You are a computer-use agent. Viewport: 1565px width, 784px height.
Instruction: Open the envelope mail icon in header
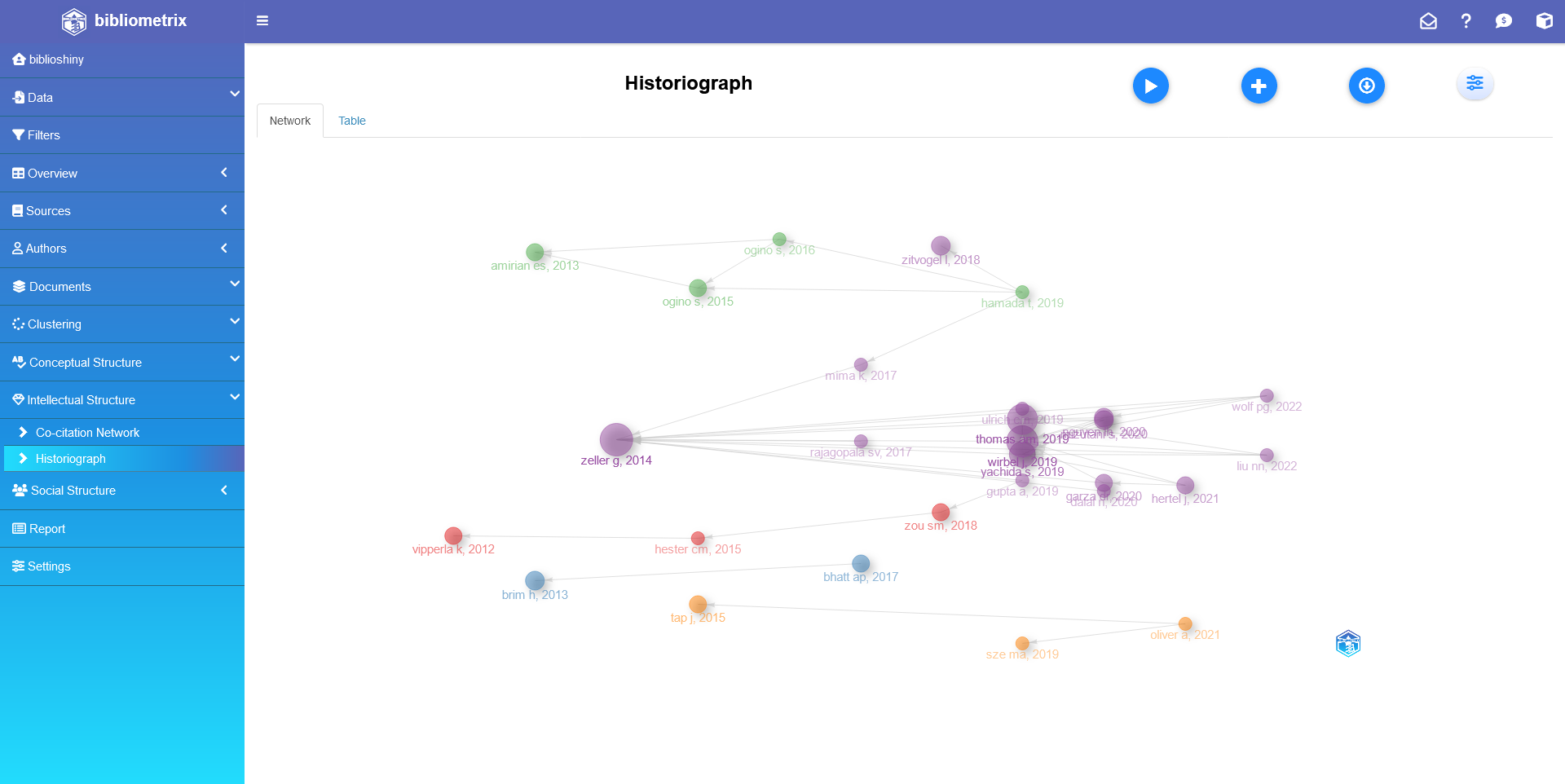point(1428,21)
